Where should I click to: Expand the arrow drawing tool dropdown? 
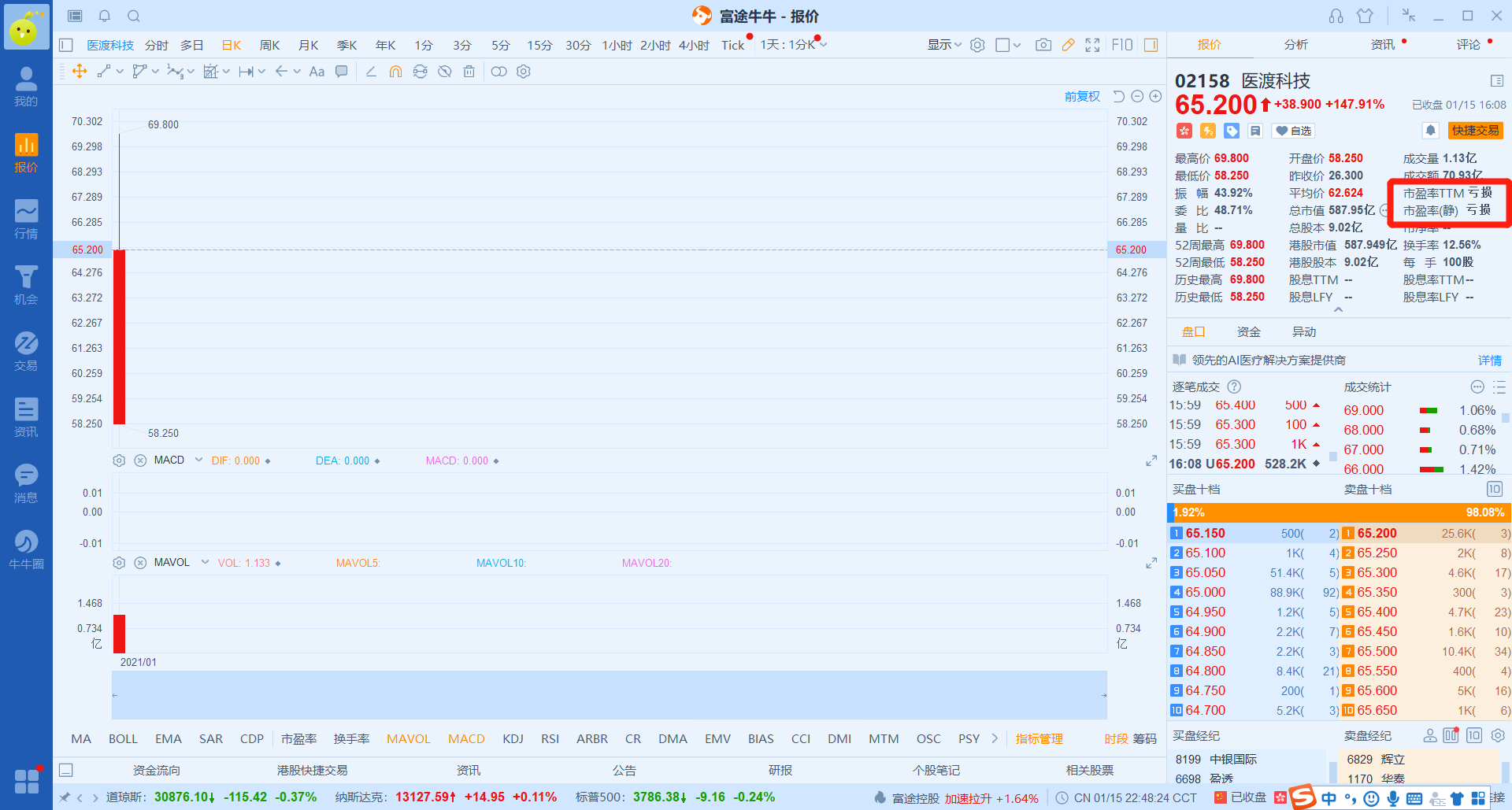click(297, 72)
